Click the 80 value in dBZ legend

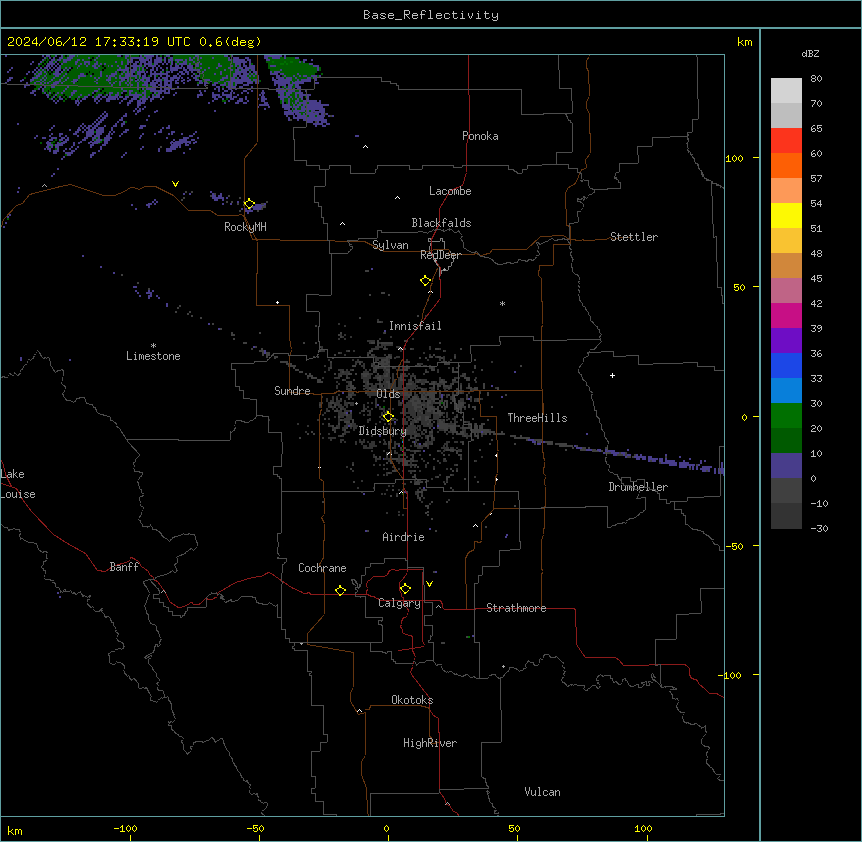coord(816,79)
